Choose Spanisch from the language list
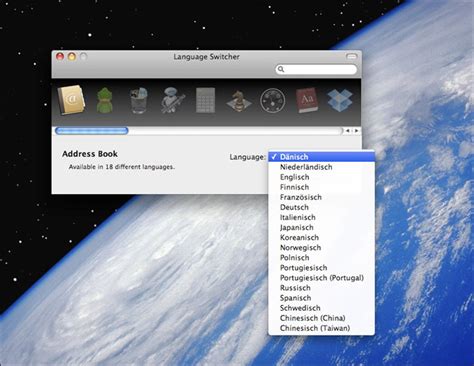The width and height of the screenshot is (474, 366). tap(321, 298)
